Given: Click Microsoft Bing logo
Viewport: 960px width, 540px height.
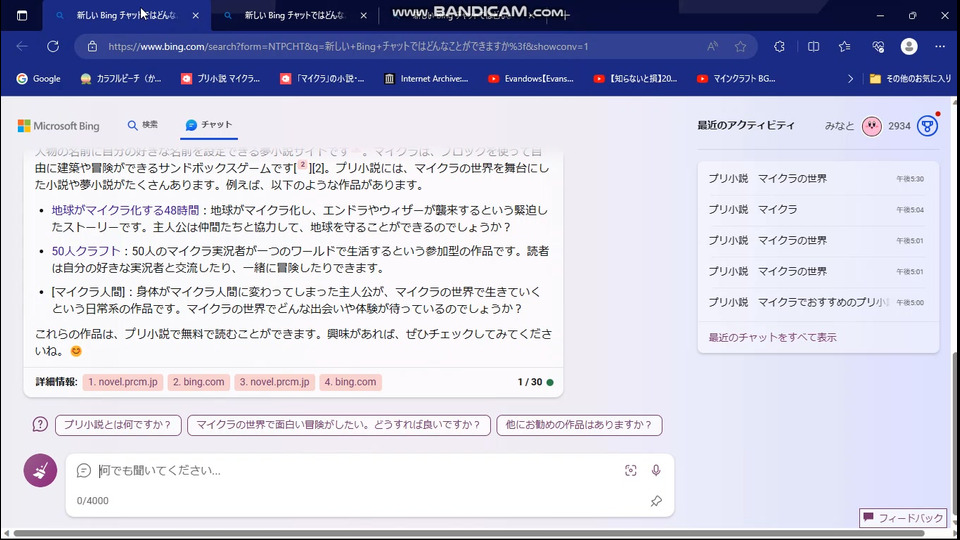Looking at the screenshot, I should (x=59, y=126).
